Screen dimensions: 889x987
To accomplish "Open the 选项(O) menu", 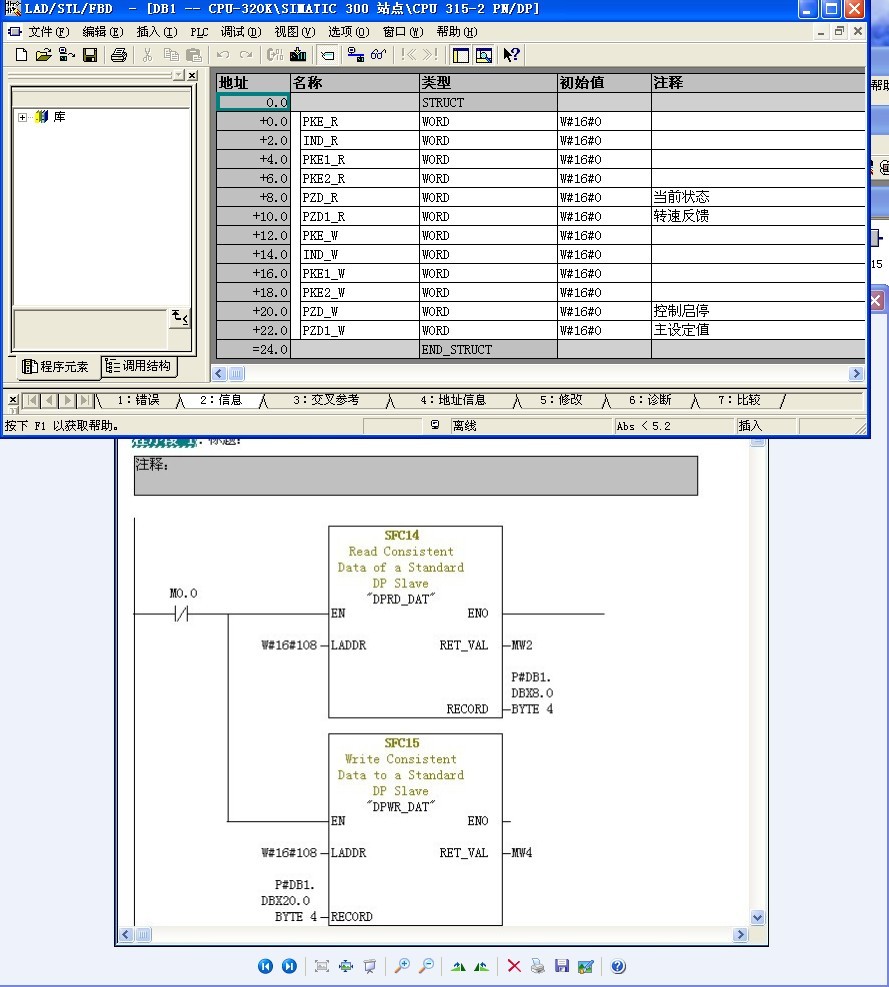I will click(348, 31).
